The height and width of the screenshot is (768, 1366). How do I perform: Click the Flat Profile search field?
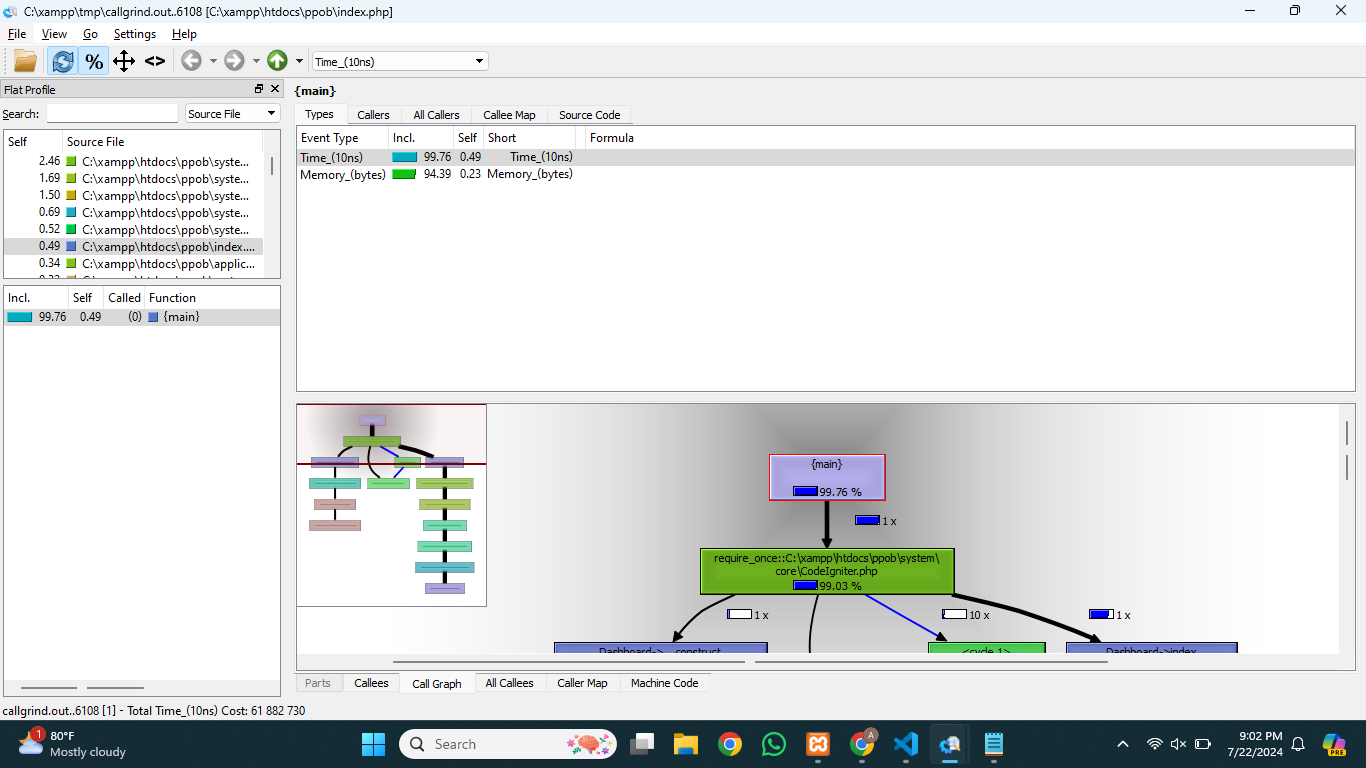(x=112, y=114)
